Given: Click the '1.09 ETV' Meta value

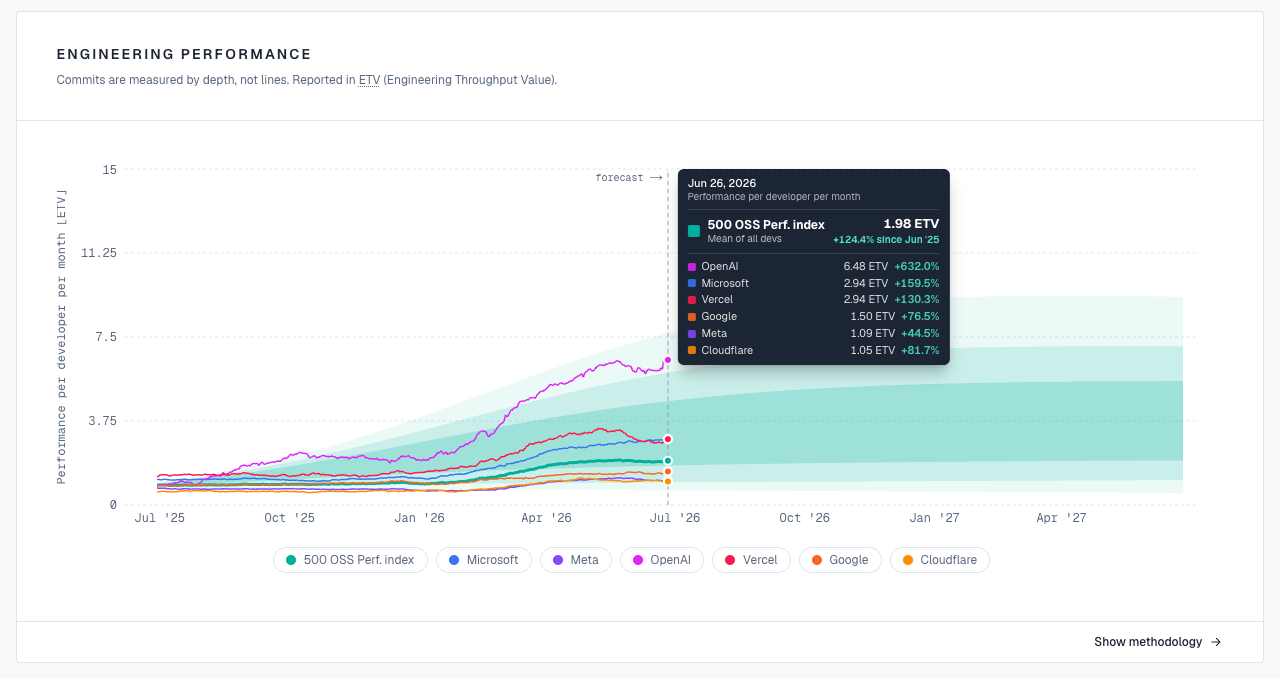Looking at the screenshot, I should pos(872,334).
